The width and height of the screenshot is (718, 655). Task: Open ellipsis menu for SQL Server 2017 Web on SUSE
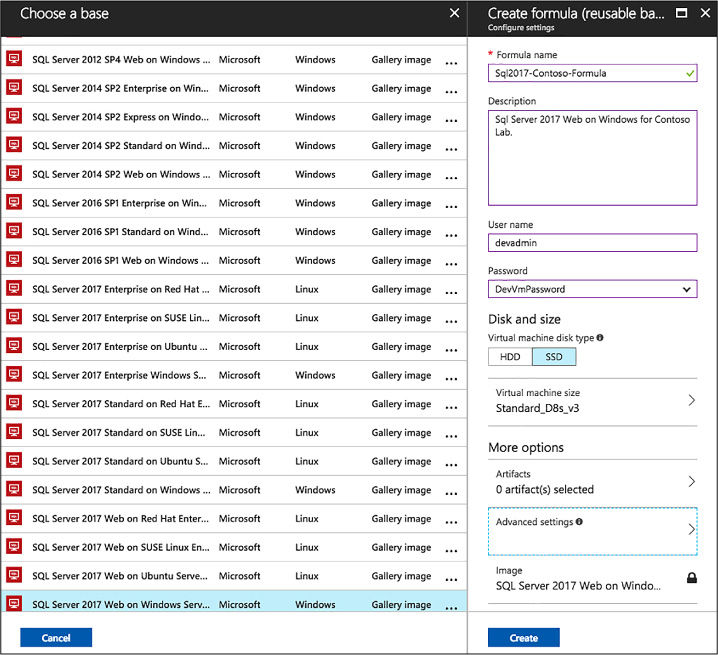click(451, 551)
